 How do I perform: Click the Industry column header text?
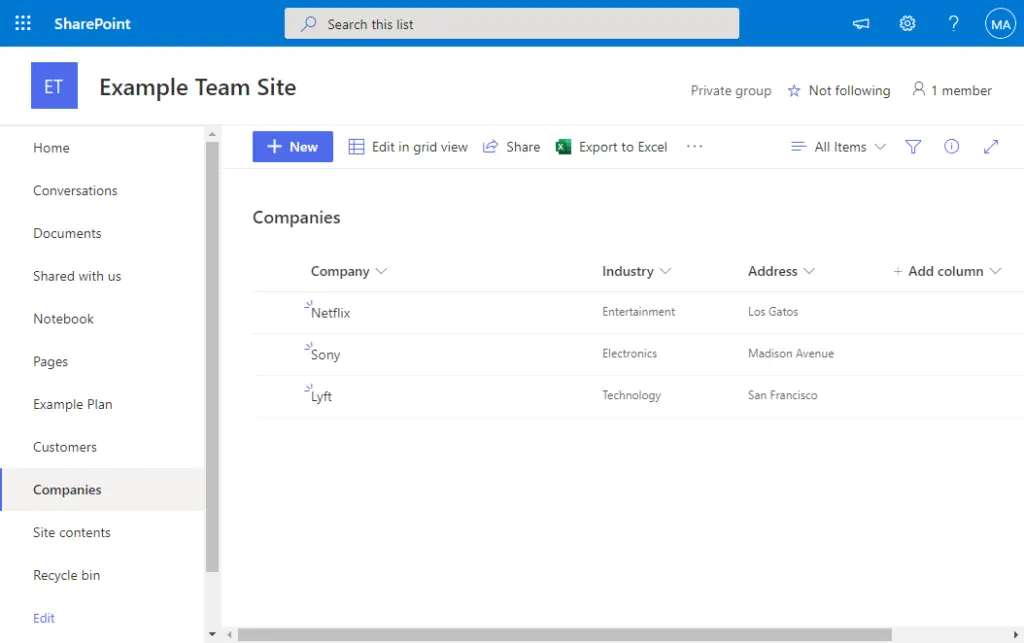point(628,272)
